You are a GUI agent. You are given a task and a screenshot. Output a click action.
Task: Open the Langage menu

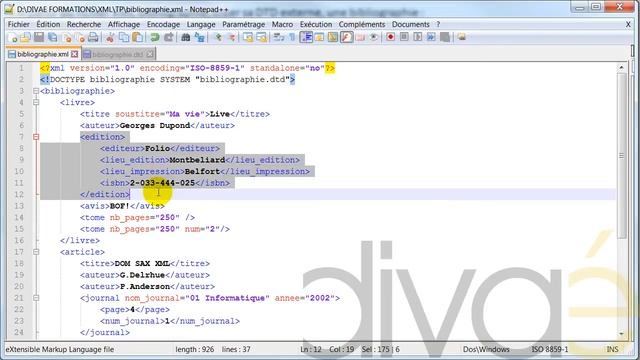pos(201,24)
